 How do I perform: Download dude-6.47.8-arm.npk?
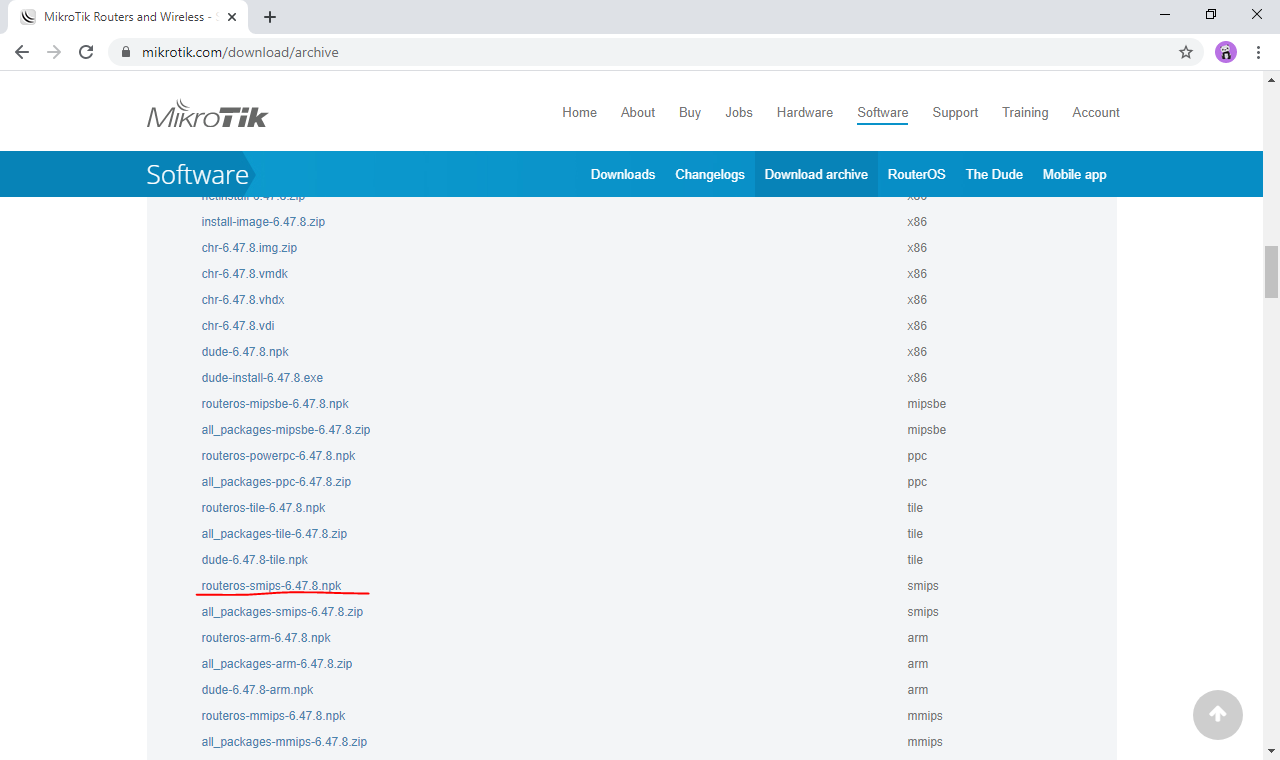[x=257, y=690]
